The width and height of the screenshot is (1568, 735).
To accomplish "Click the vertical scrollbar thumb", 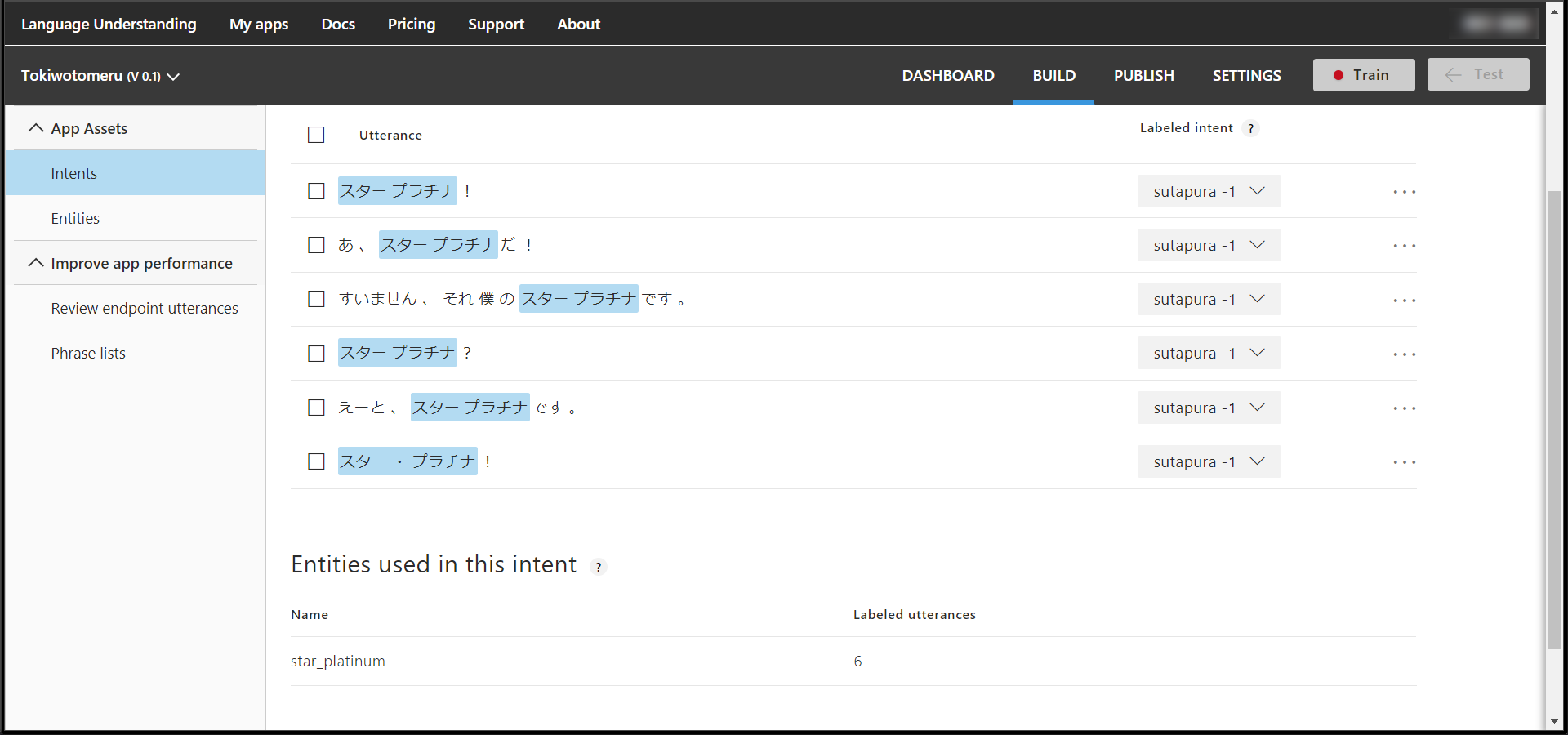I will (1554, 421).
